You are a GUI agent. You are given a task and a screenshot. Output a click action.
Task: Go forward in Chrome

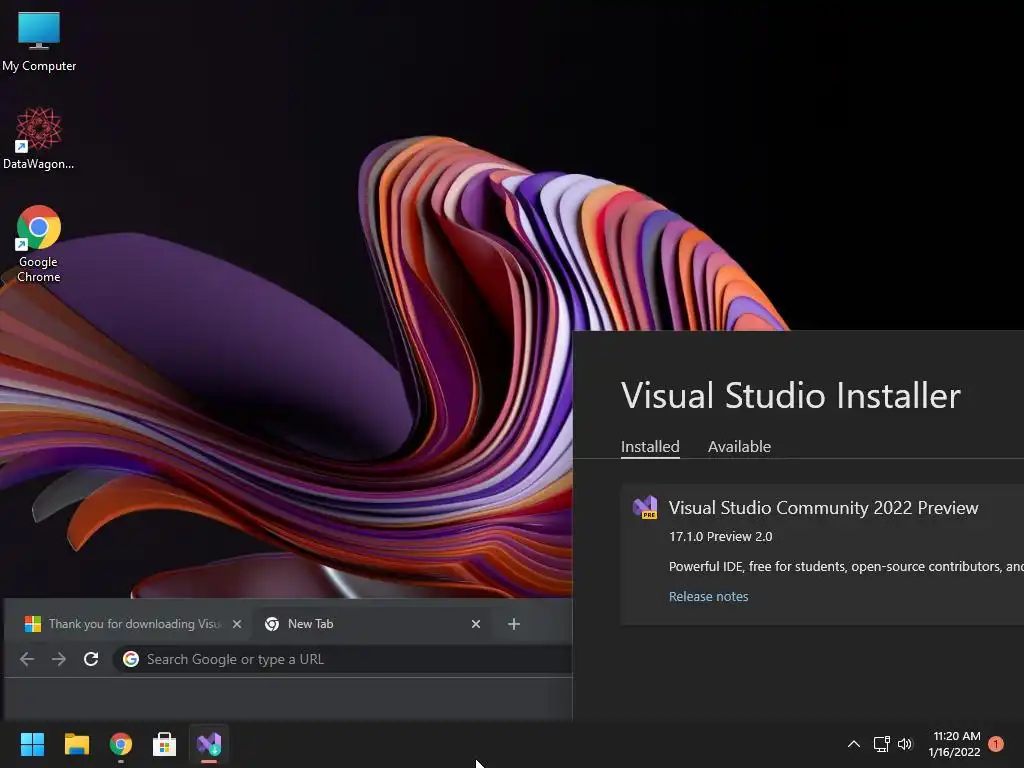59,659
